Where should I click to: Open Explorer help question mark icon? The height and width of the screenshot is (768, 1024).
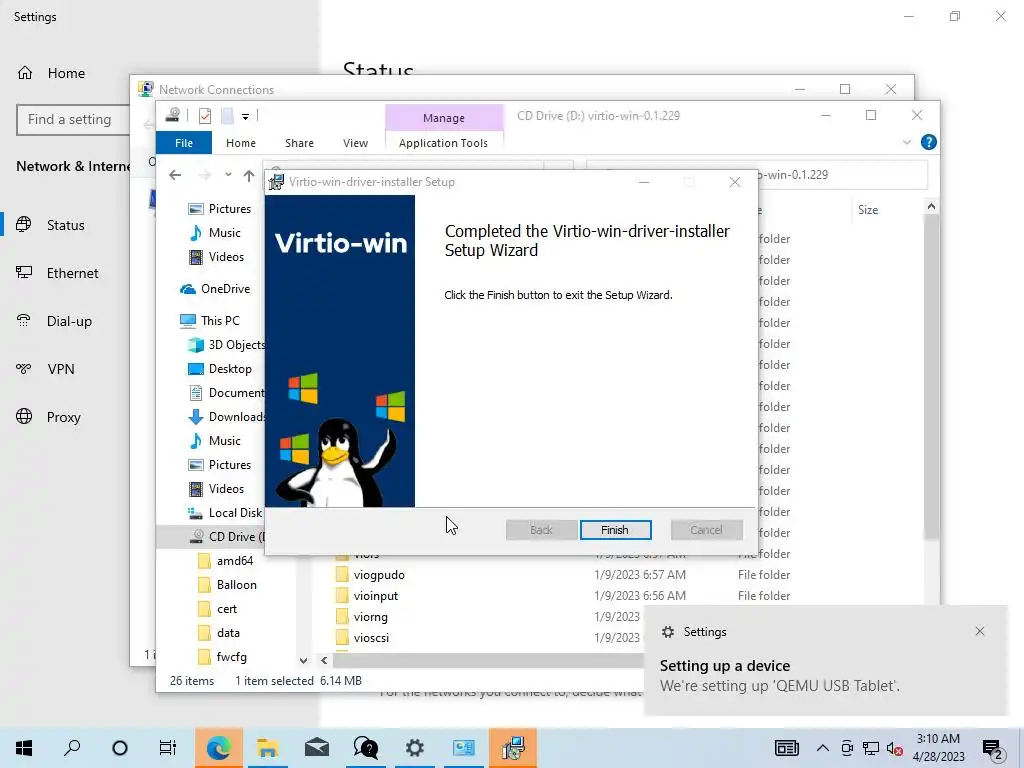(x=928, y=142)
